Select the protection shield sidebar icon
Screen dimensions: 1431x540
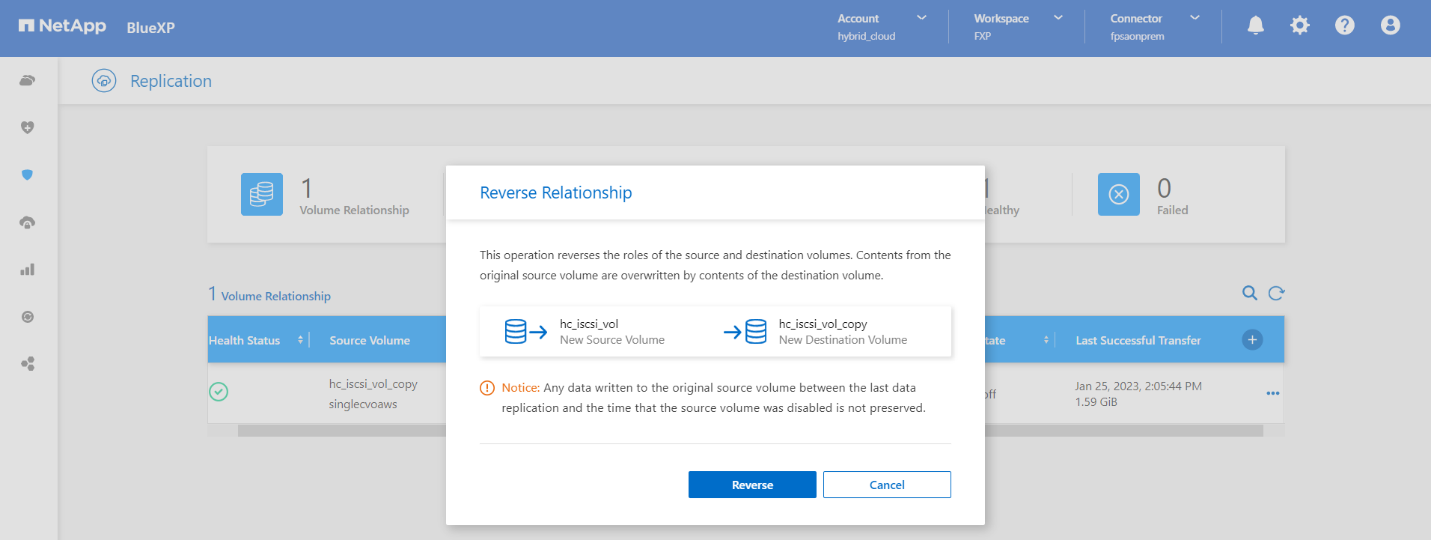pos(28,174)
